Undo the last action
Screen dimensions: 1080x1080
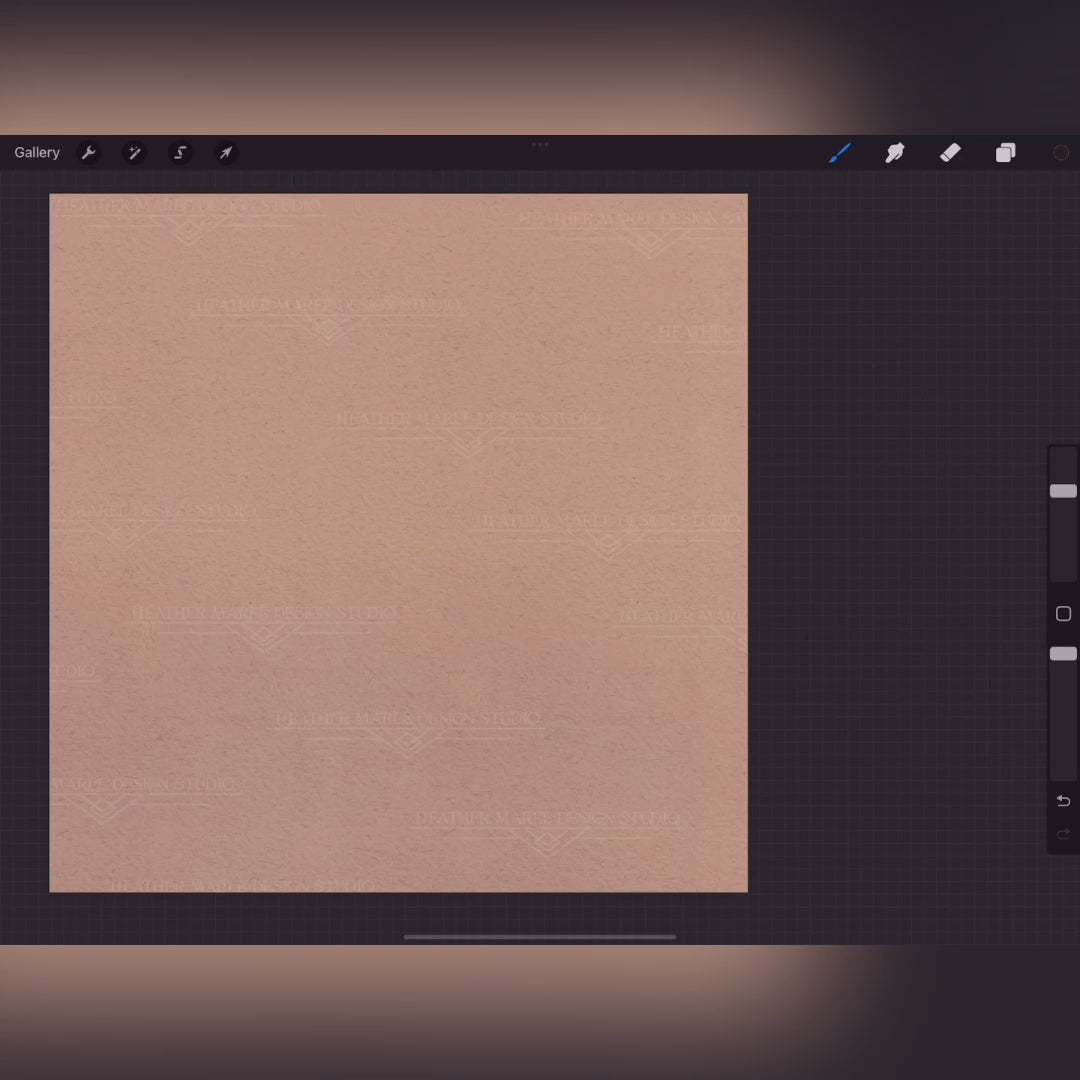tap(1063, 801)
